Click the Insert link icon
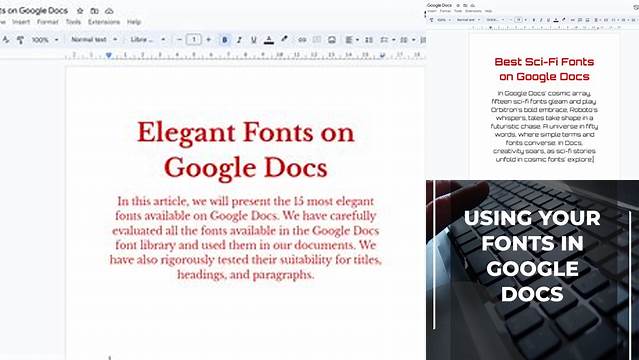 point(302,40)
